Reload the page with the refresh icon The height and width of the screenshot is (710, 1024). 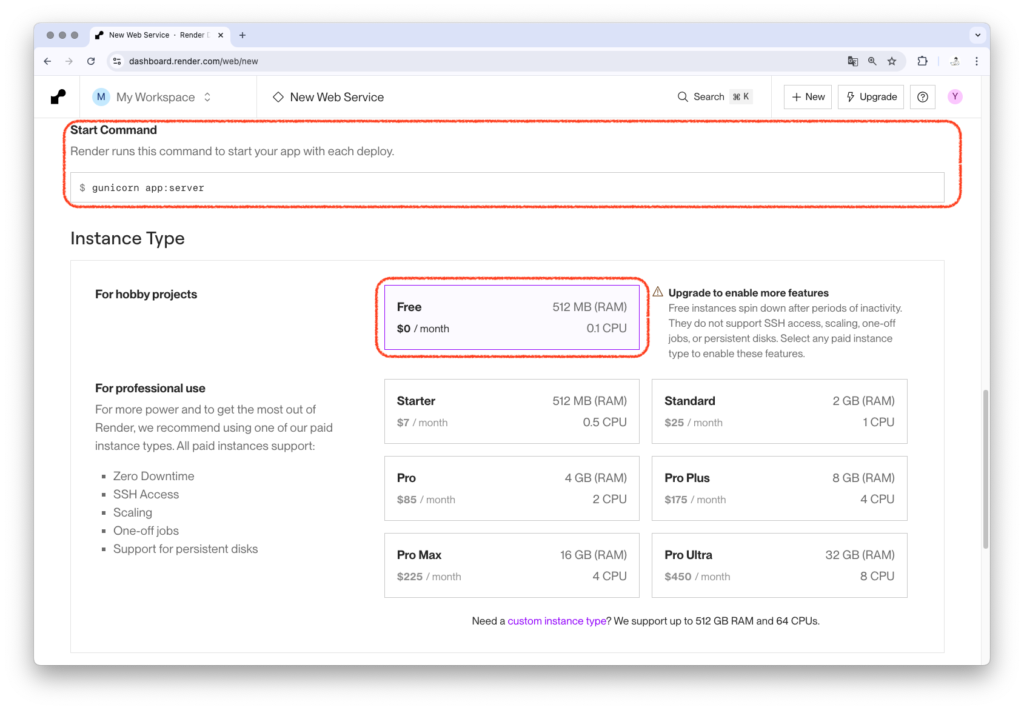(91, 61)
